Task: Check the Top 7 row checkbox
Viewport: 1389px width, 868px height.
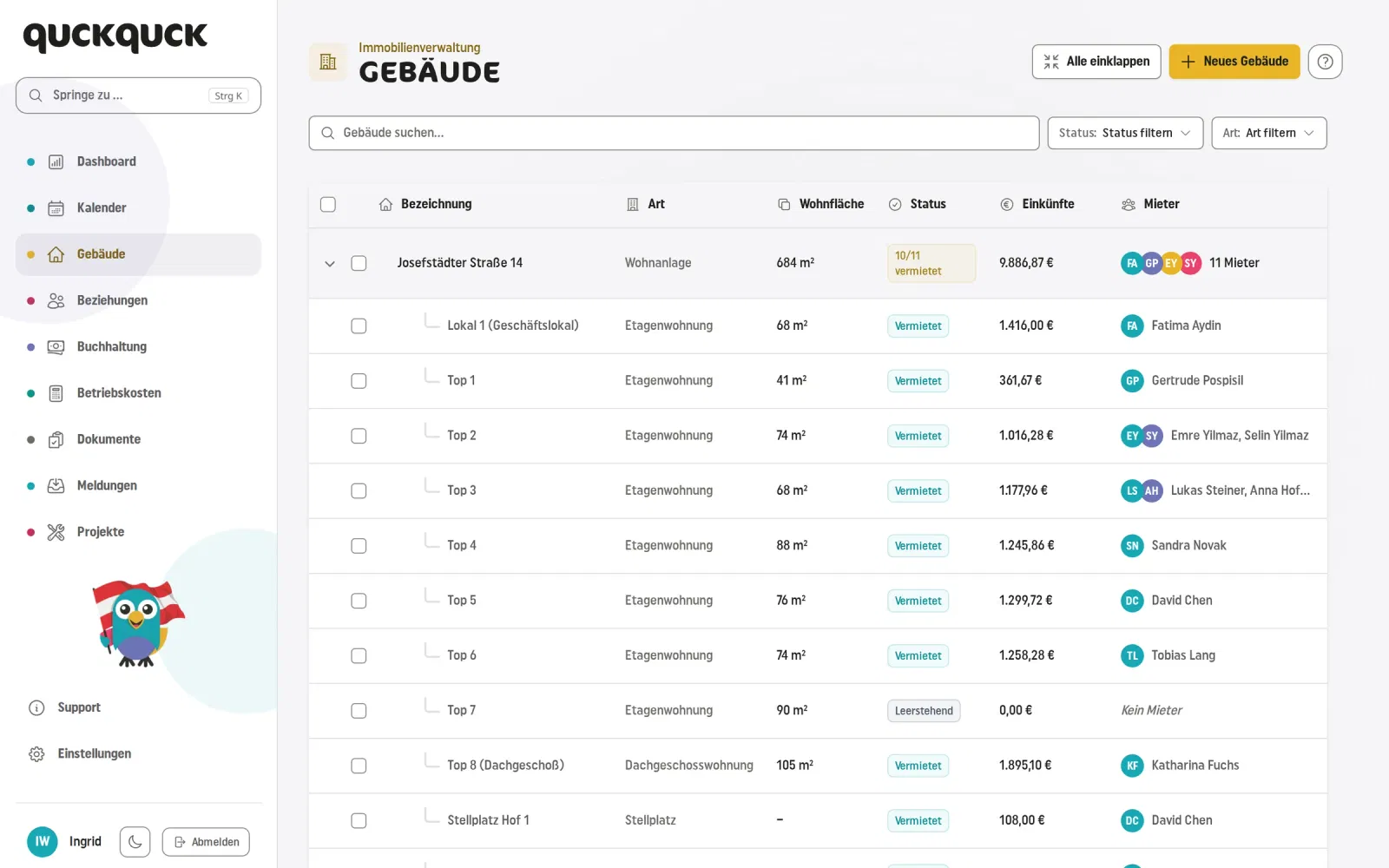Action: [x=359, y=711]
